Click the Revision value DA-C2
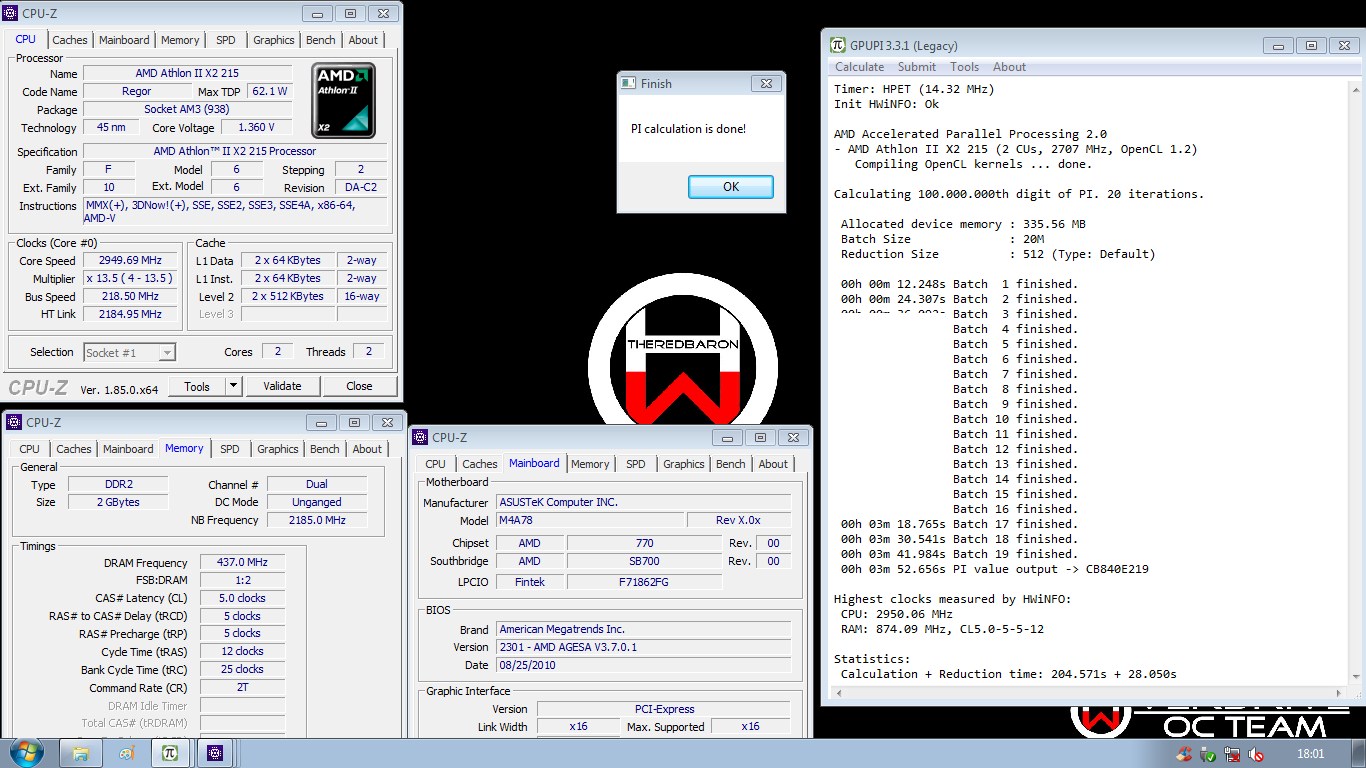 (360, 187)
